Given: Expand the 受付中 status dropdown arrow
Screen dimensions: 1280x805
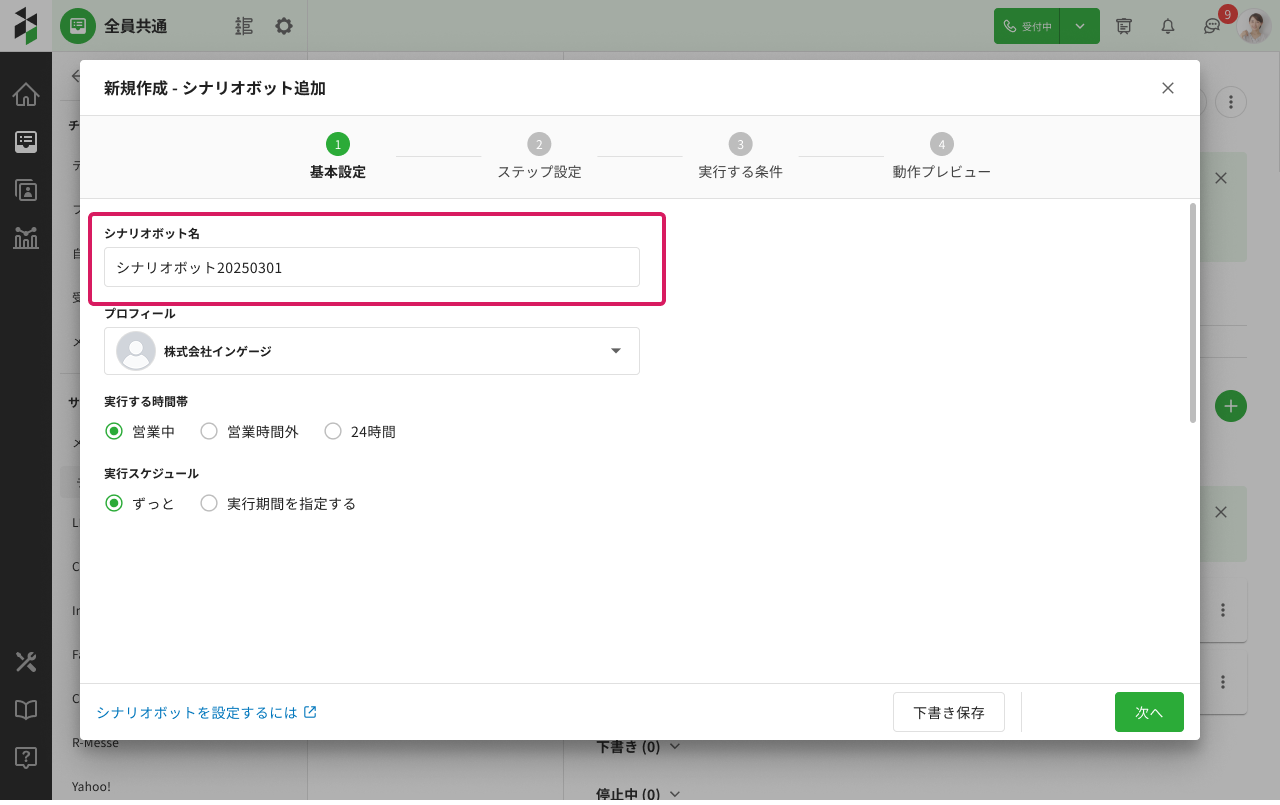Looking at the screenshot, I should click(1080, 26).
